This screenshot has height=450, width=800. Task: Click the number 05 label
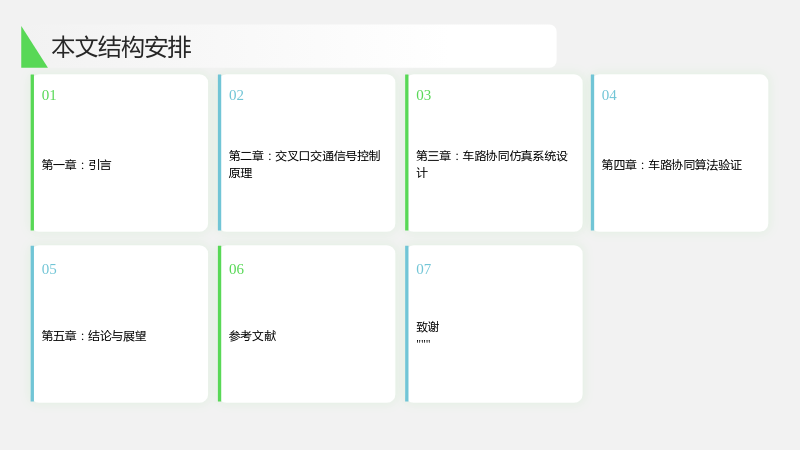click(x=49, y=269)
